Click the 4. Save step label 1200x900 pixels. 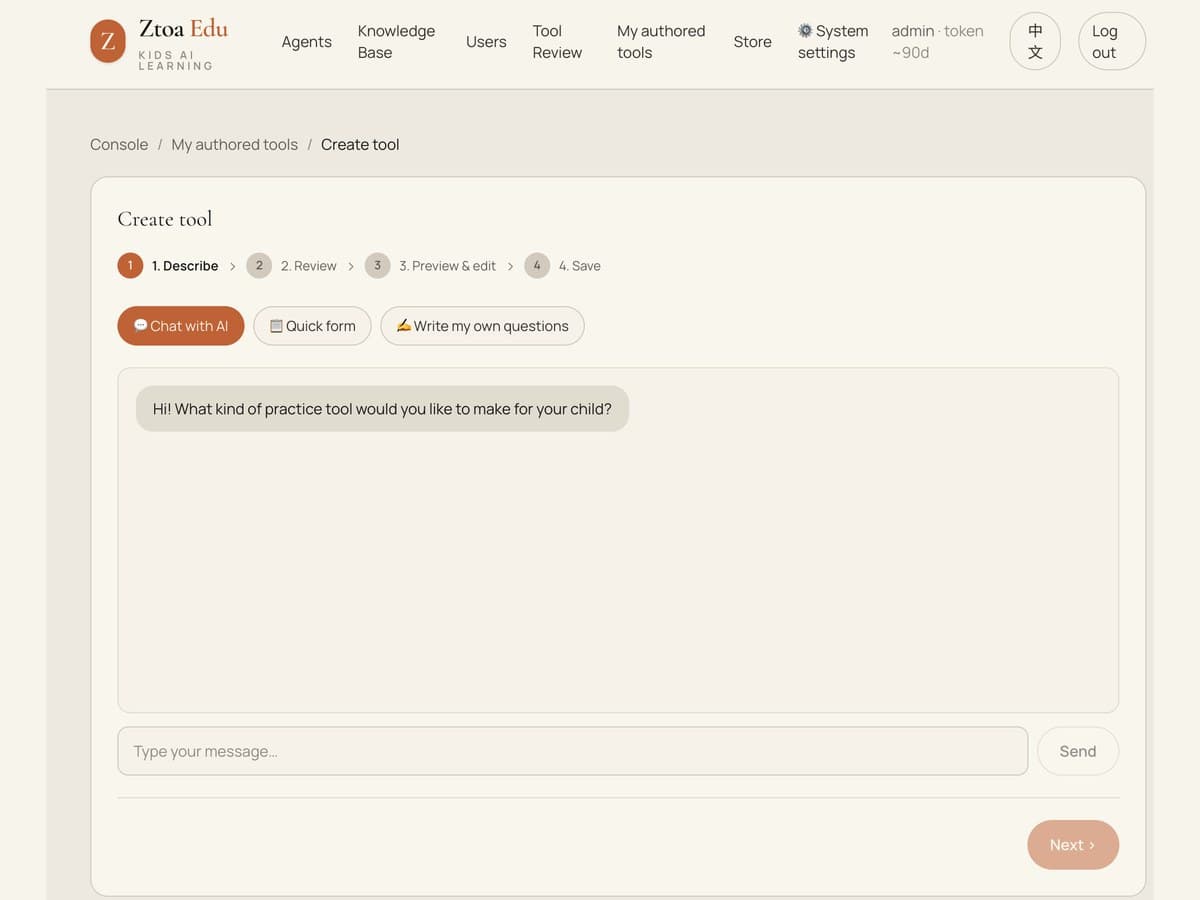580,266
